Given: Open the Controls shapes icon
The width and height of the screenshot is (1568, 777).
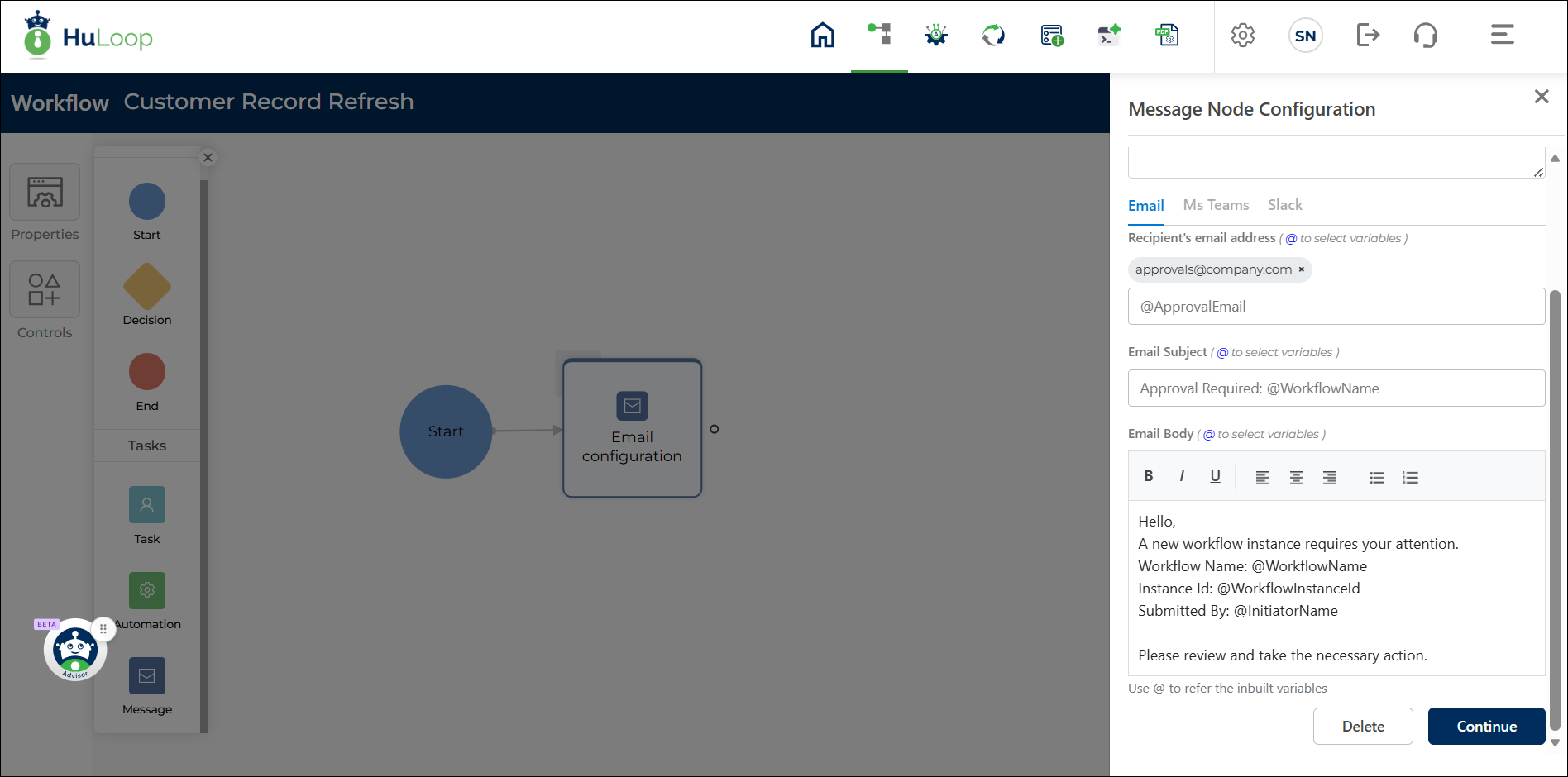Looking at the screenshot, I should (45, 289).
